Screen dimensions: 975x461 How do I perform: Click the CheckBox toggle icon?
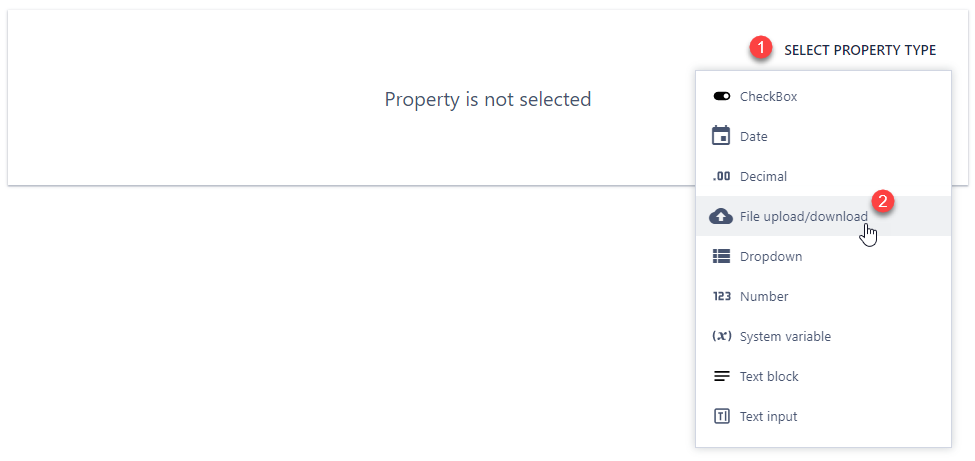coord(721,97)
